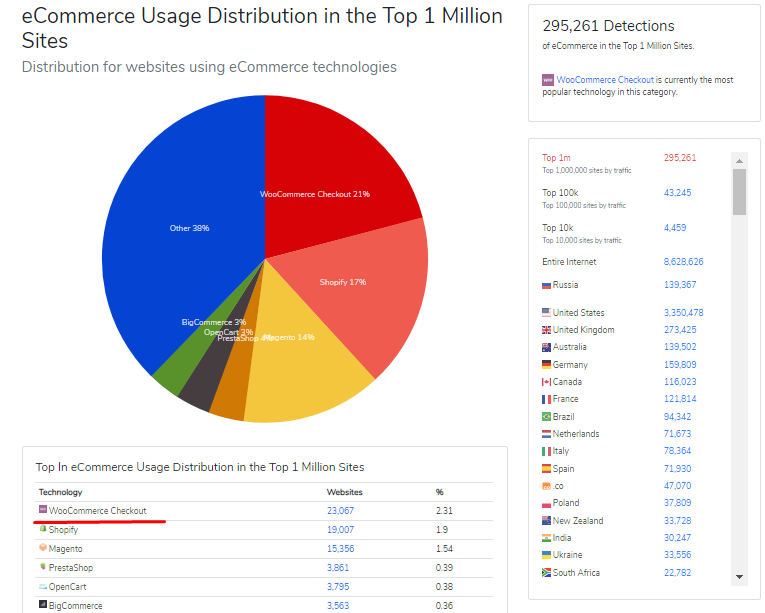Click the South Africa flag icon
The width and height of the screenshot is (765, 613).
tap(546, 572)
